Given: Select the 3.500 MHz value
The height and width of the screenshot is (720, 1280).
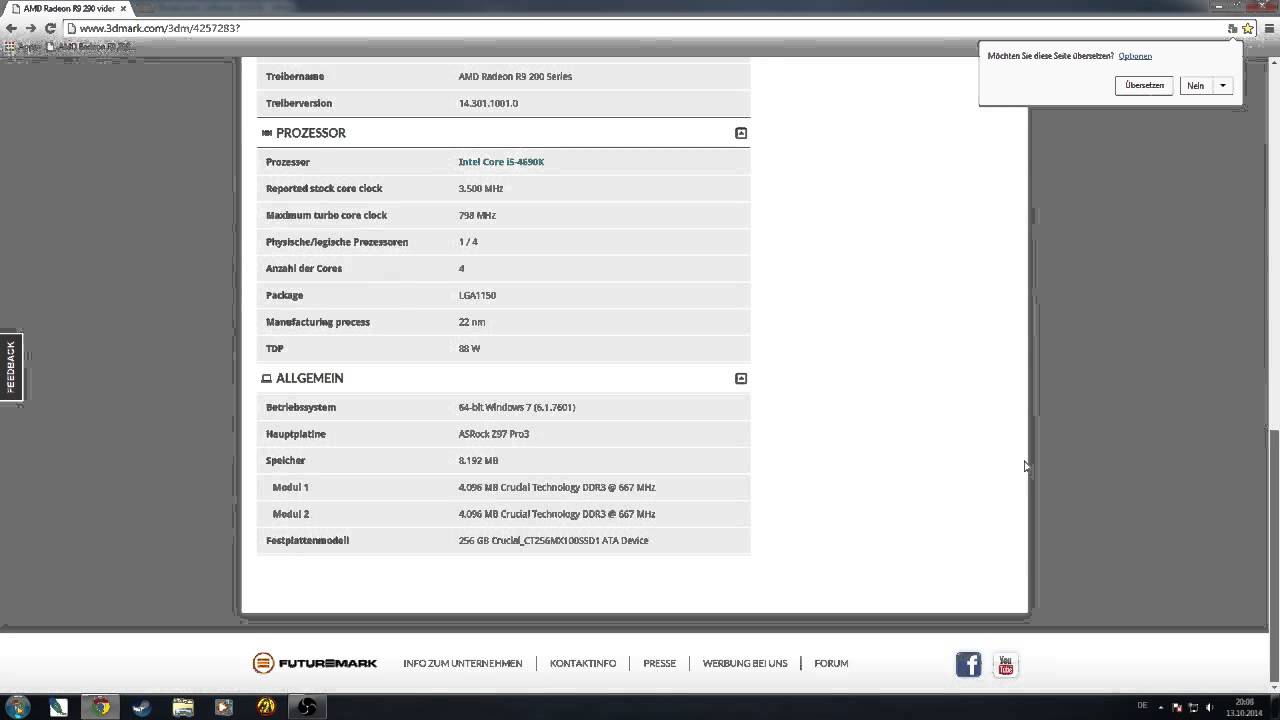Looking at the screenshot, I should (481, 188).
